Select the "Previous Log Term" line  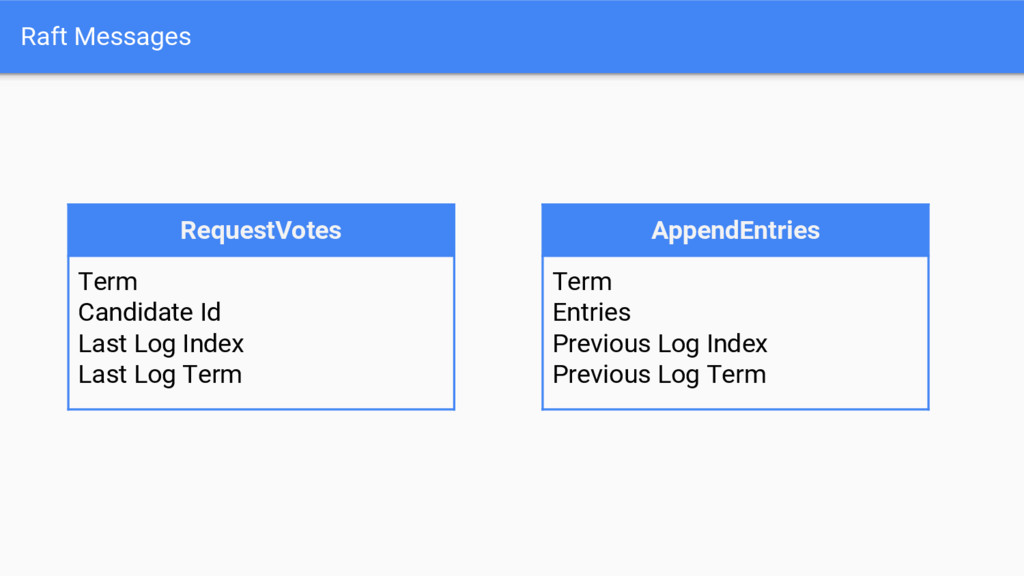click(659, 375)
